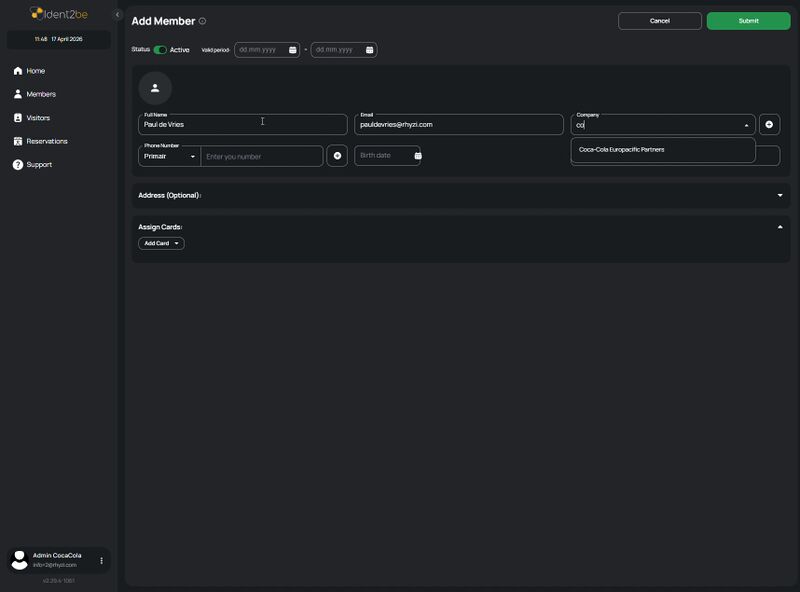Screen dimensions: 800x592
Task: Click the Email input field
Action: click(459, 125)
